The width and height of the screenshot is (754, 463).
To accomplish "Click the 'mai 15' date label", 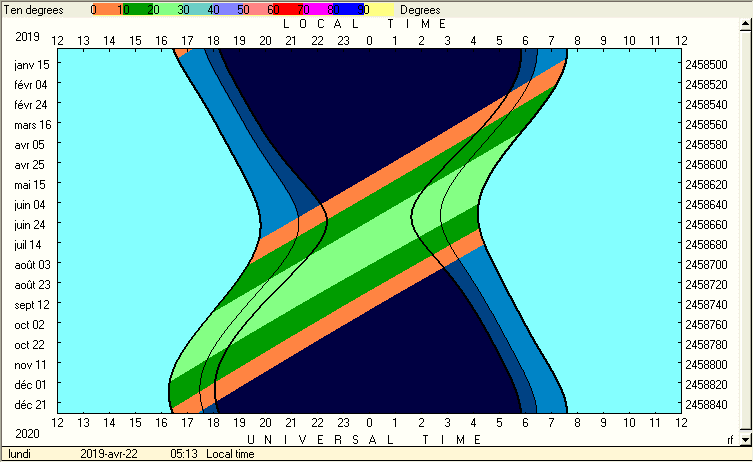I will click(30, 185).
